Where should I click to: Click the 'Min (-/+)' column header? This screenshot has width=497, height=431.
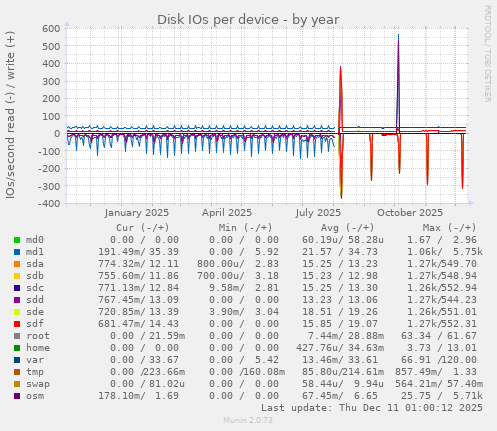click(245, 228)
